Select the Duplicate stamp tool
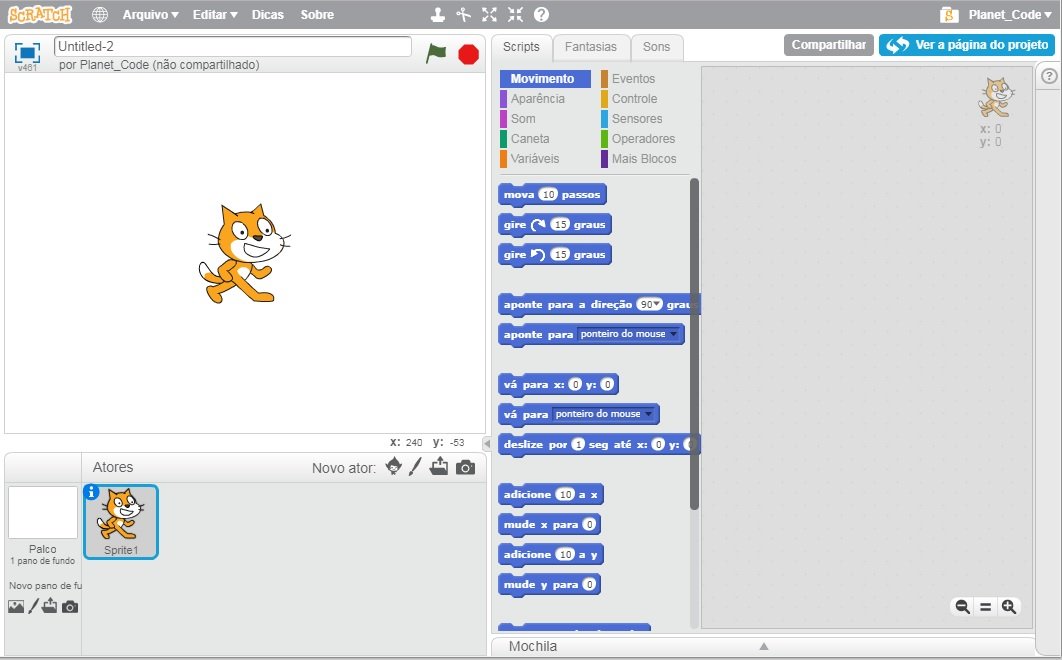This screenshot has width=1062, height=660. 438,15
